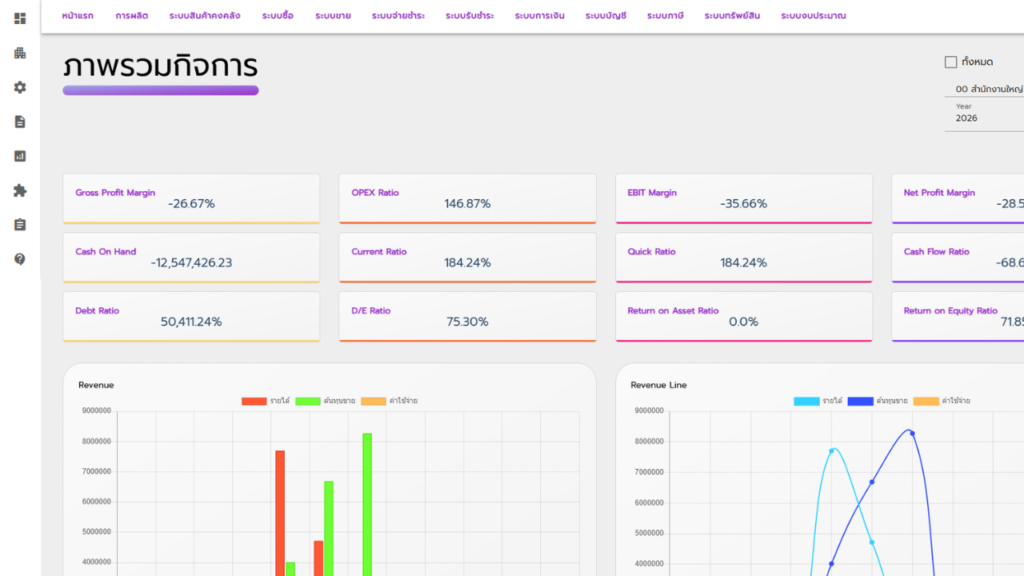
Task: Click the help question mark icon
Action: pyautogui.click(x=20, y=259)
